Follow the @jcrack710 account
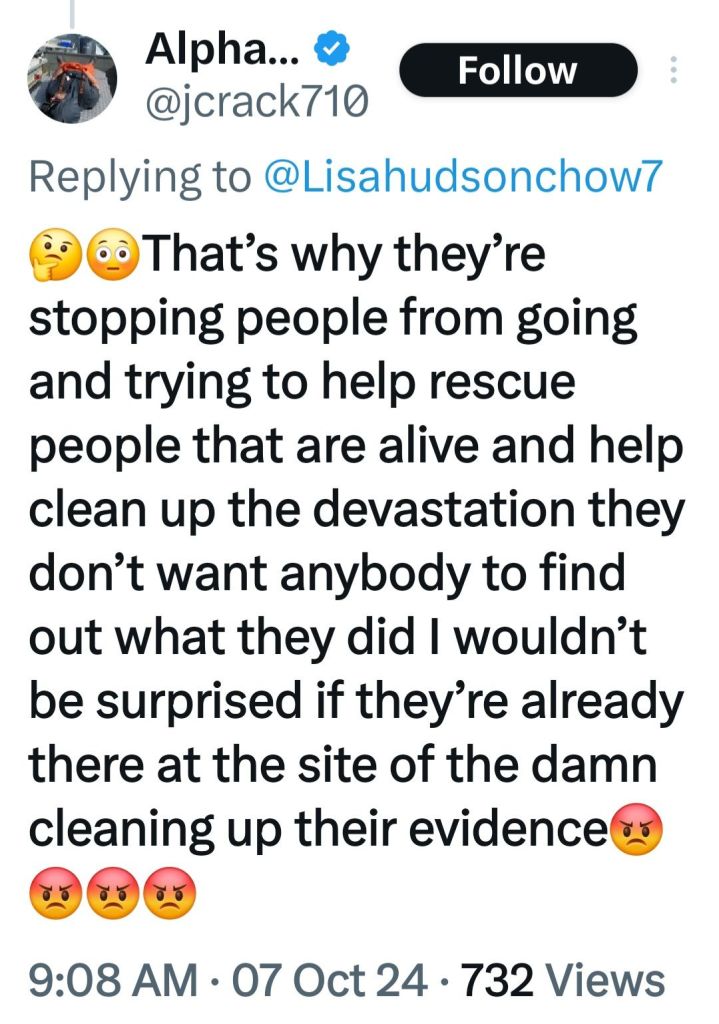 click(x=518, y=70)
